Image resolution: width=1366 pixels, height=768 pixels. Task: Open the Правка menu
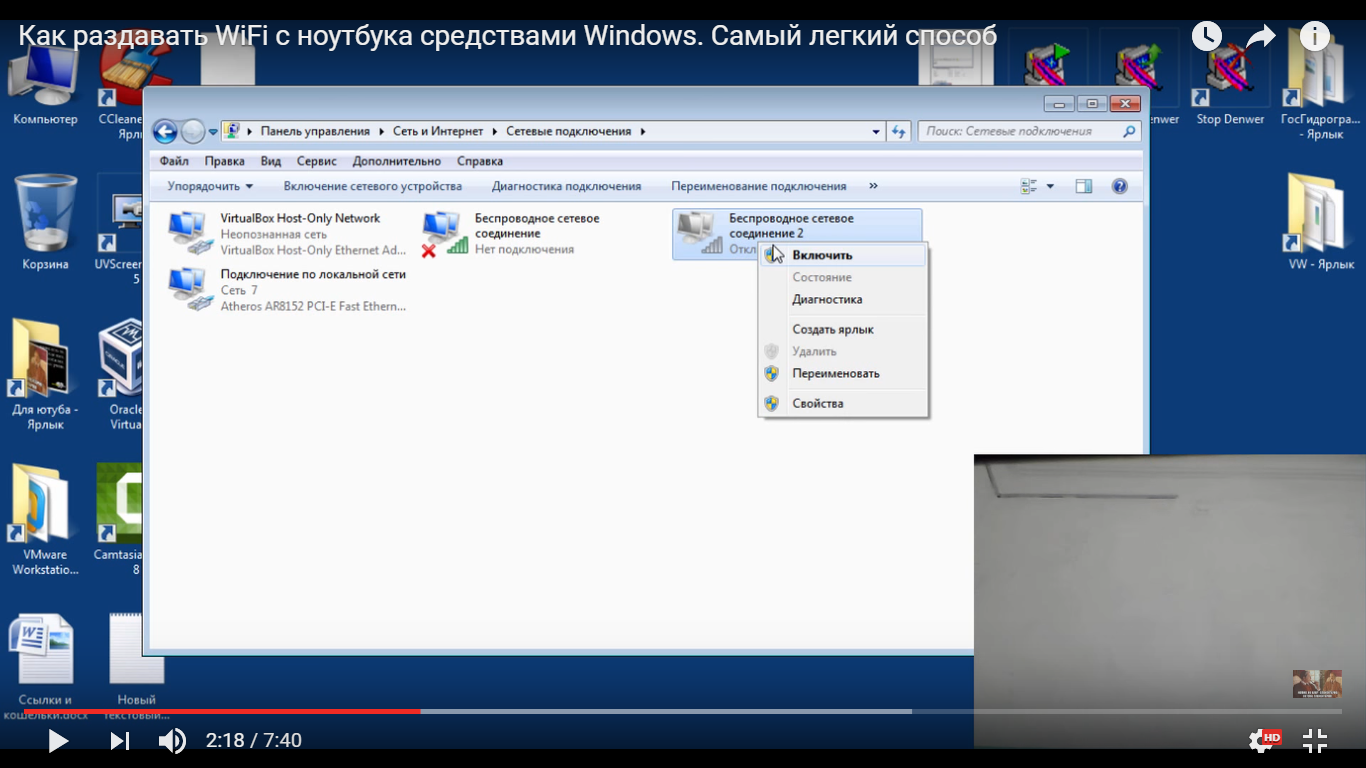click(225, 161)
